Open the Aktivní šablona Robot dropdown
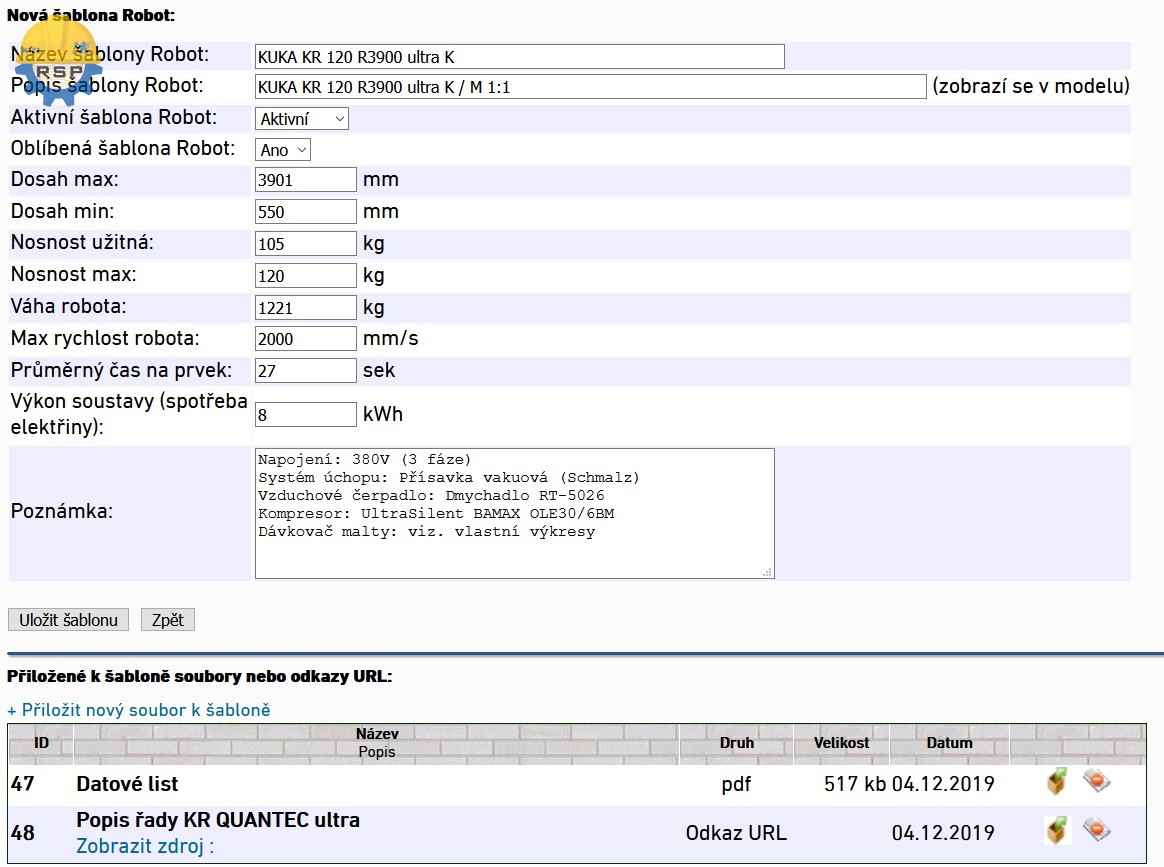The height and width of the screenshot is (867, 1164). tap(301, 119)
